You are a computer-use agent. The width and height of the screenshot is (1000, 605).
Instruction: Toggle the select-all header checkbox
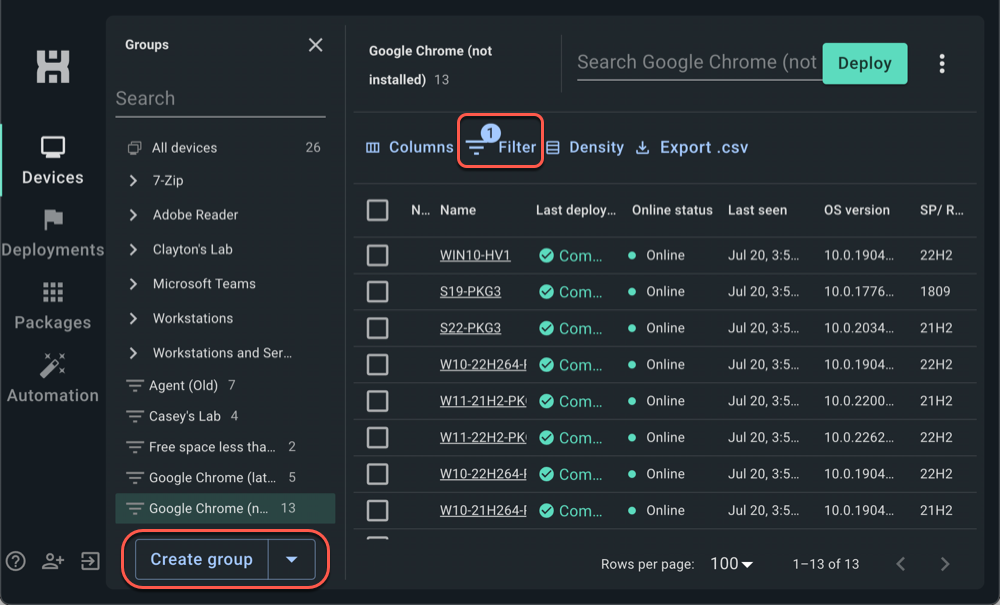click(x=378, y=210)
